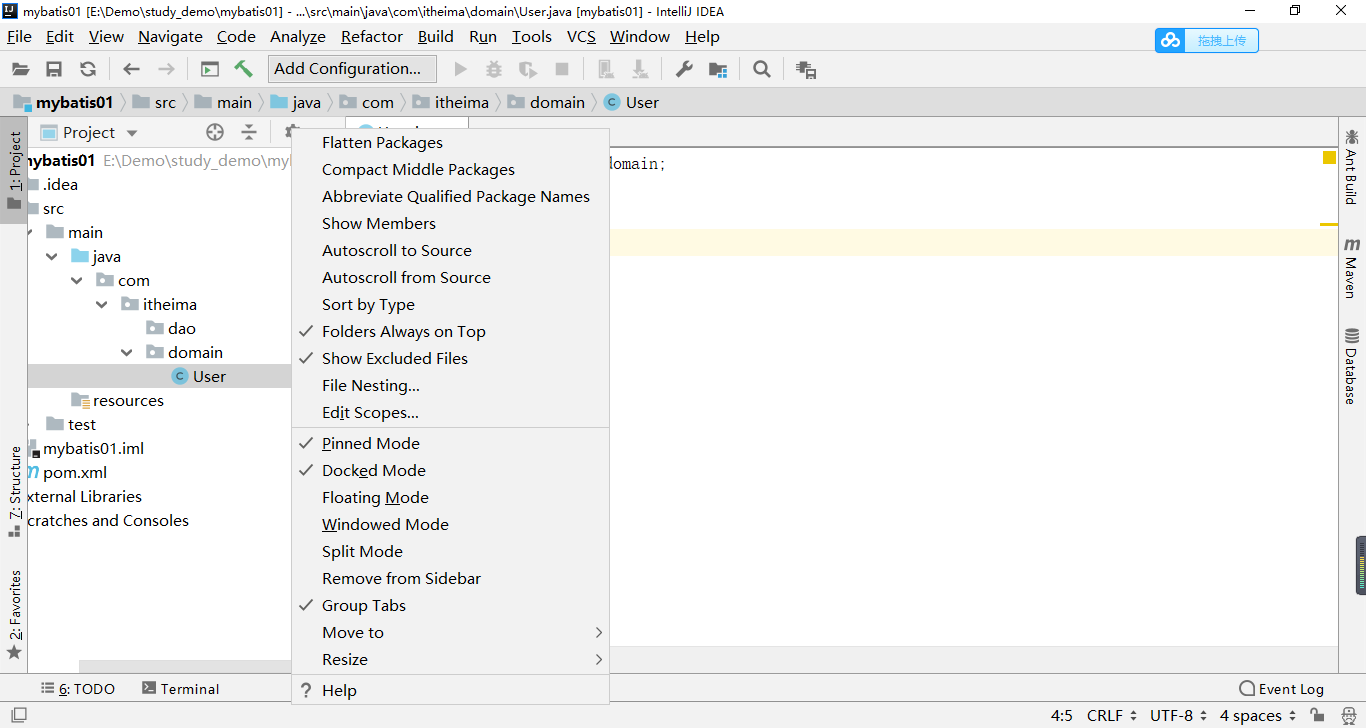The width and height of the screenshot is (1366, 728).
Task: Toggle Pinned Mode option
Action: [x=450, y=443]
